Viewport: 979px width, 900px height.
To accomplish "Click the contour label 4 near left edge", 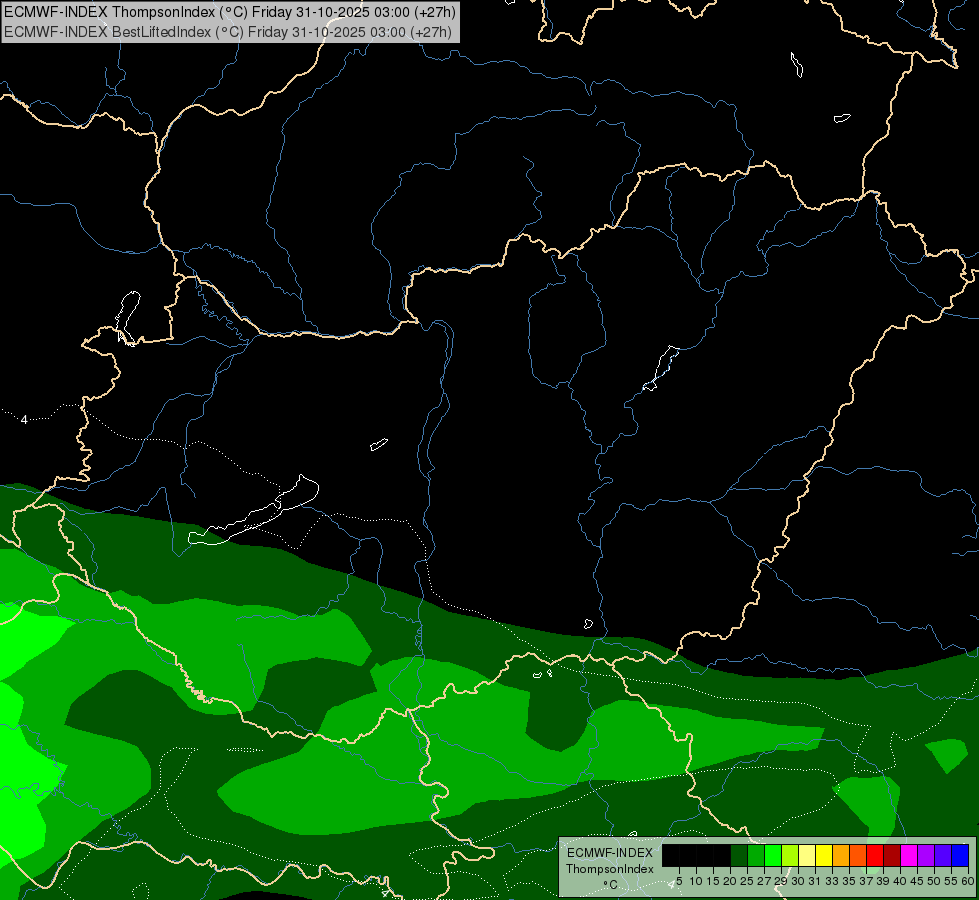I will coord(24,420).
